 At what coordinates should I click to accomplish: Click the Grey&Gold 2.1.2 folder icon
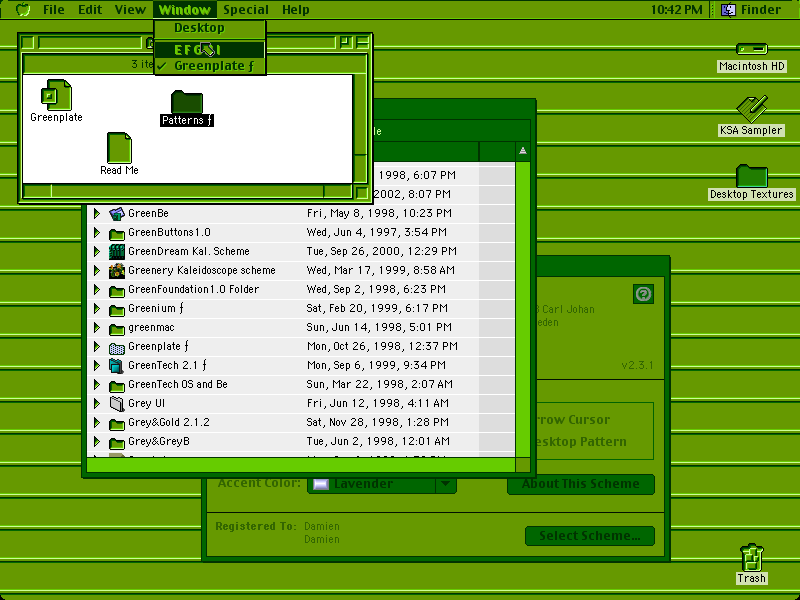click(x=117, y=423)
